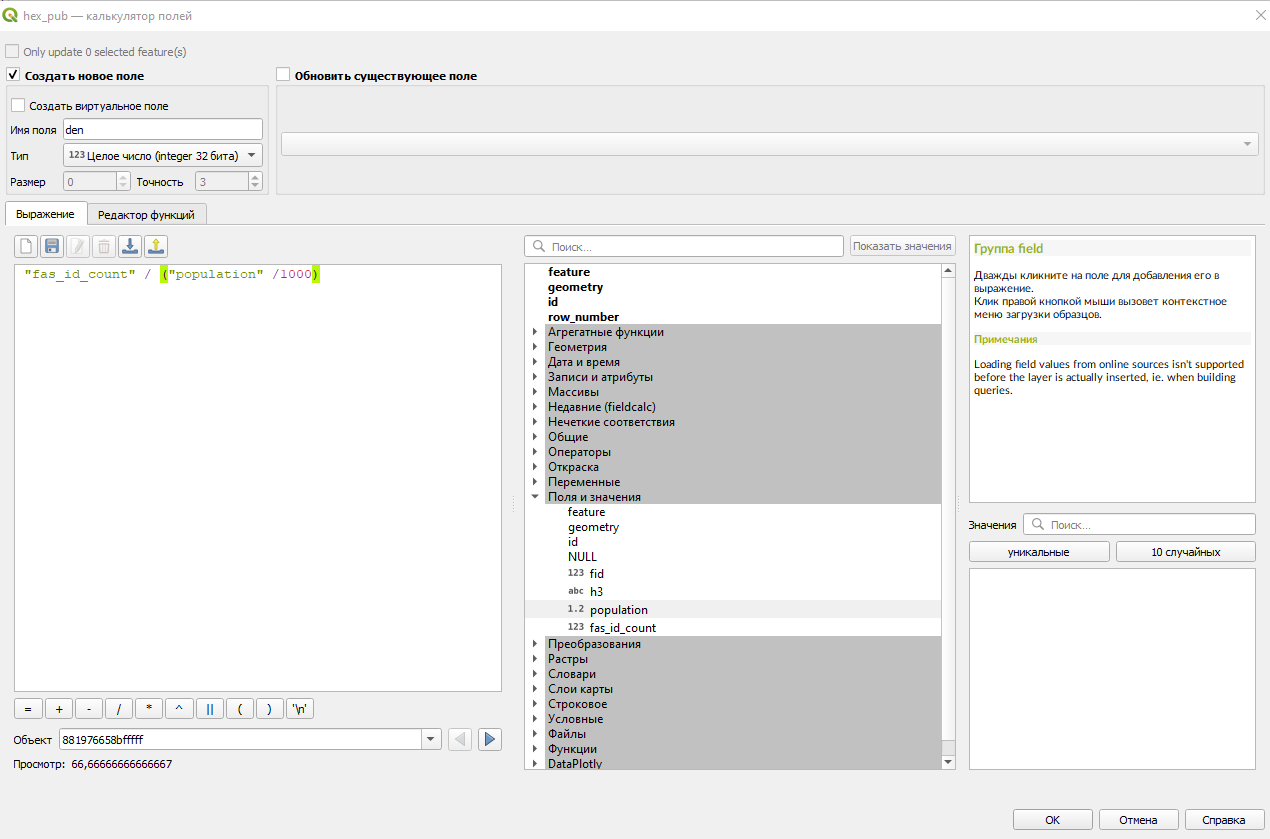Insert the multiplication operator
This screenshot has height=839, width=1270.
point(149,709)
